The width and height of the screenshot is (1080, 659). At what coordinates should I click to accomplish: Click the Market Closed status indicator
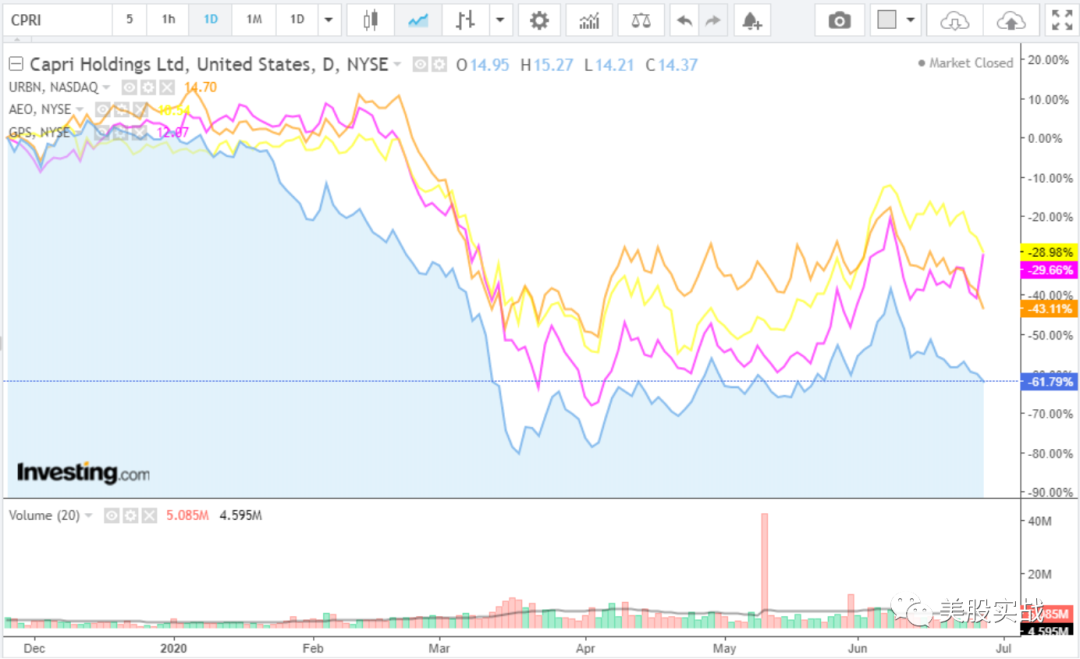(966, 63)
